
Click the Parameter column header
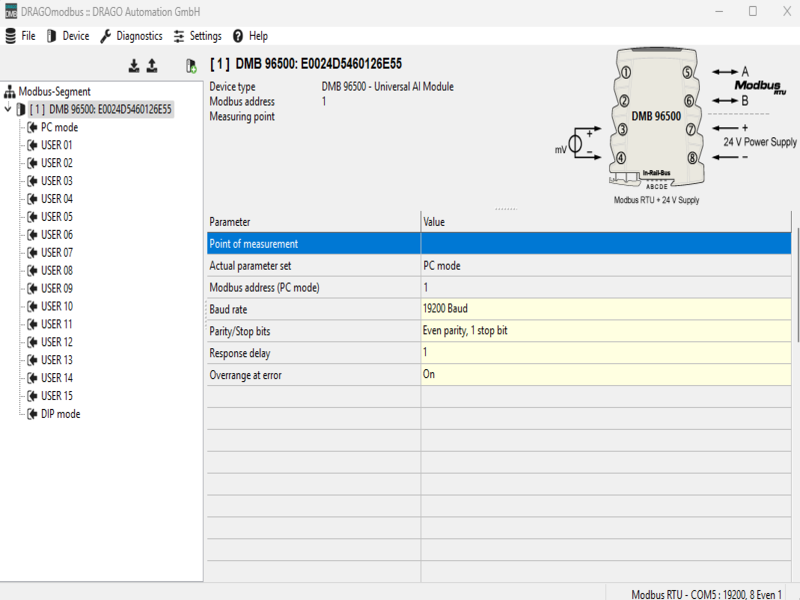(314, 222)
